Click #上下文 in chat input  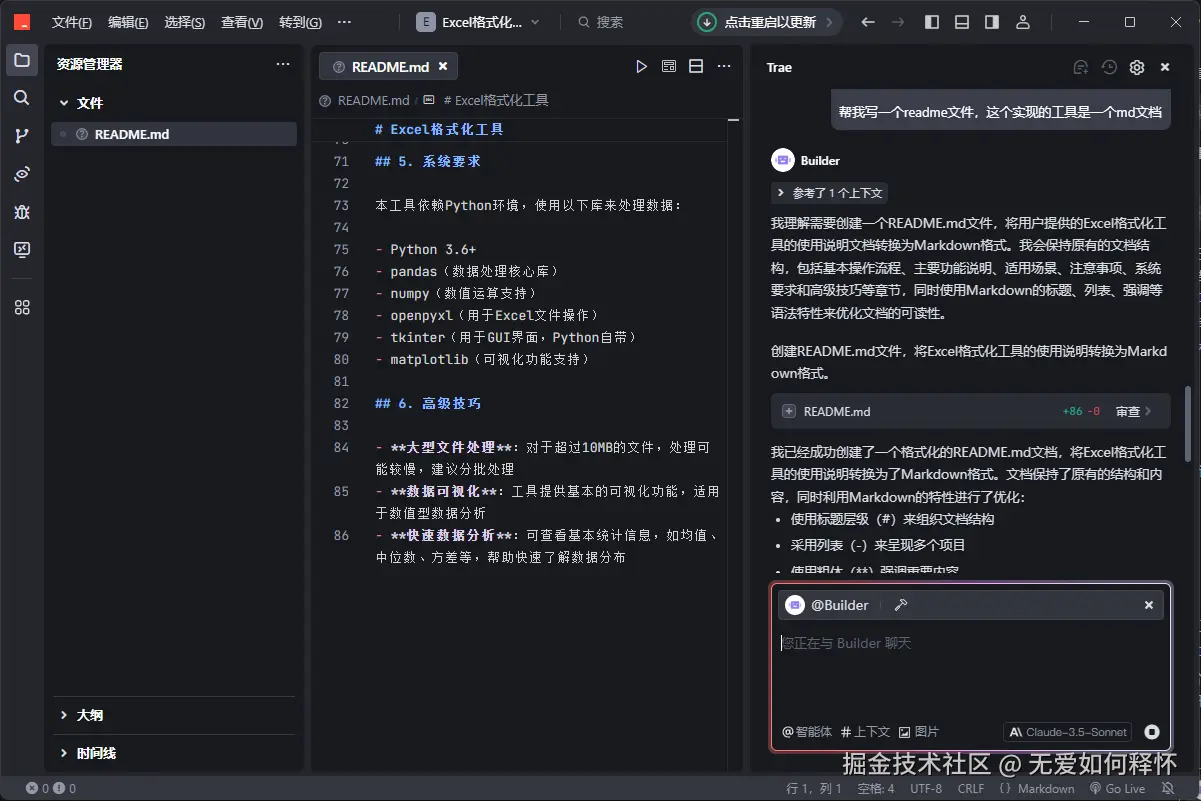[x=865, y=732]
